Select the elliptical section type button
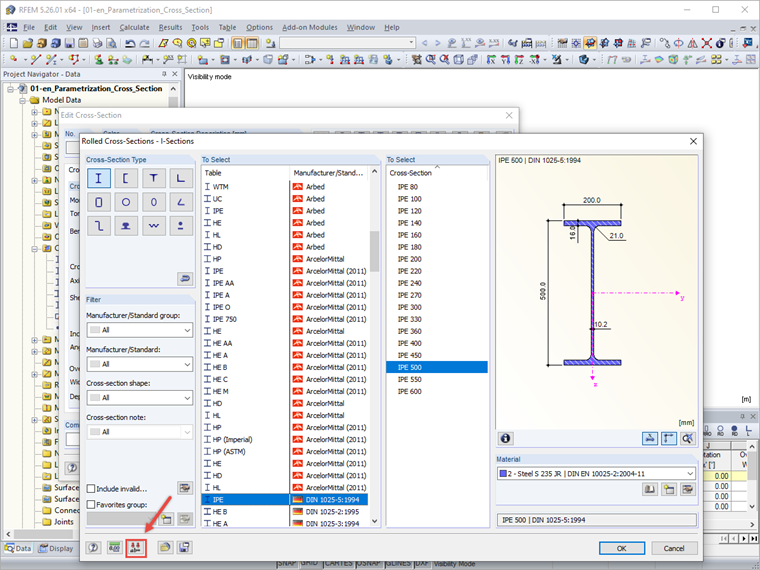This screenshot has height=570, width=760. click(x=154, y=202)
